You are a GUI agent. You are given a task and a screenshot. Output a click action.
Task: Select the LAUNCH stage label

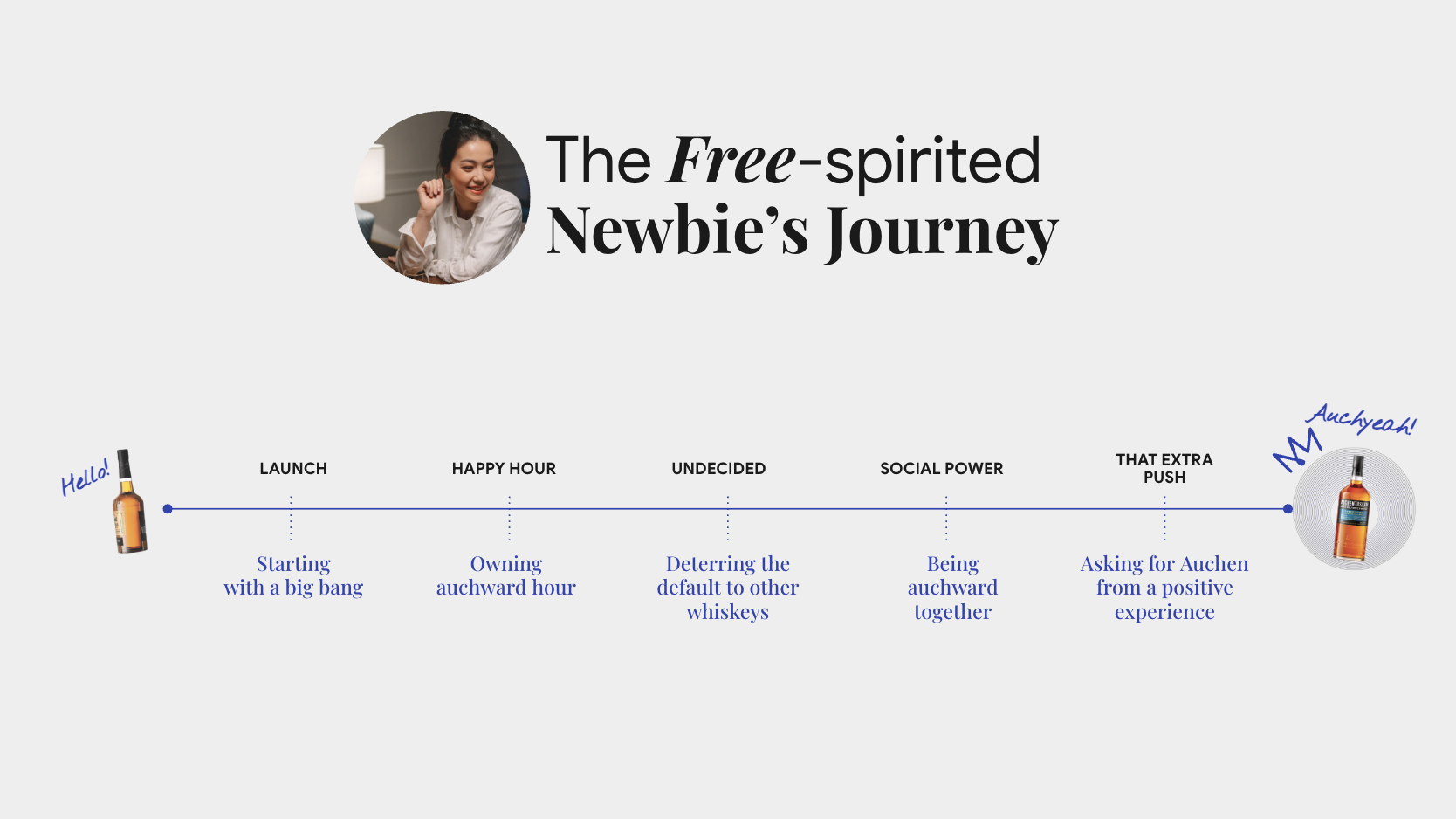click(x=293, y=469)
